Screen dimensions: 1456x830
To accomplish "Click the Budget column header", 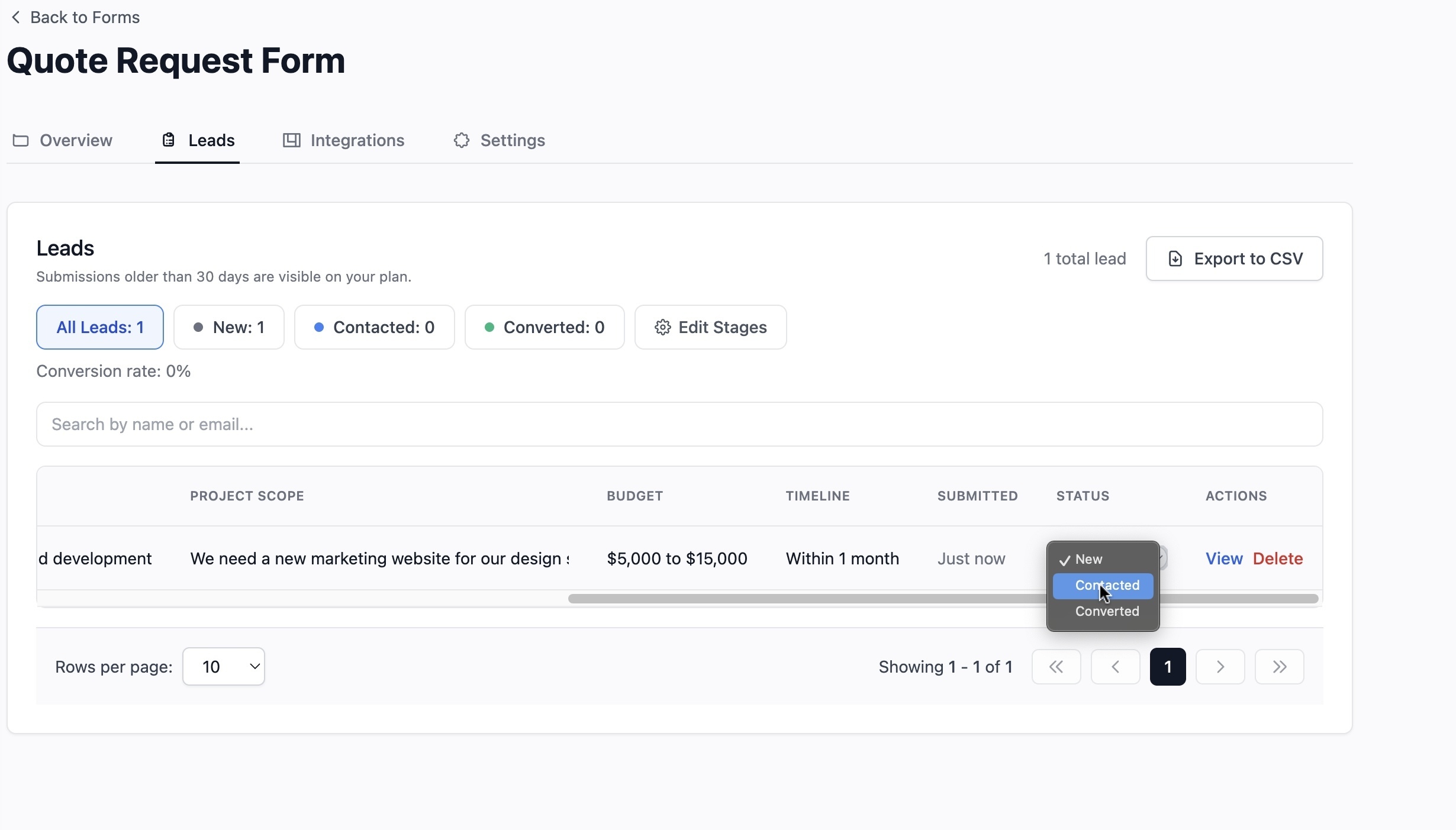I will click(634, 496).
